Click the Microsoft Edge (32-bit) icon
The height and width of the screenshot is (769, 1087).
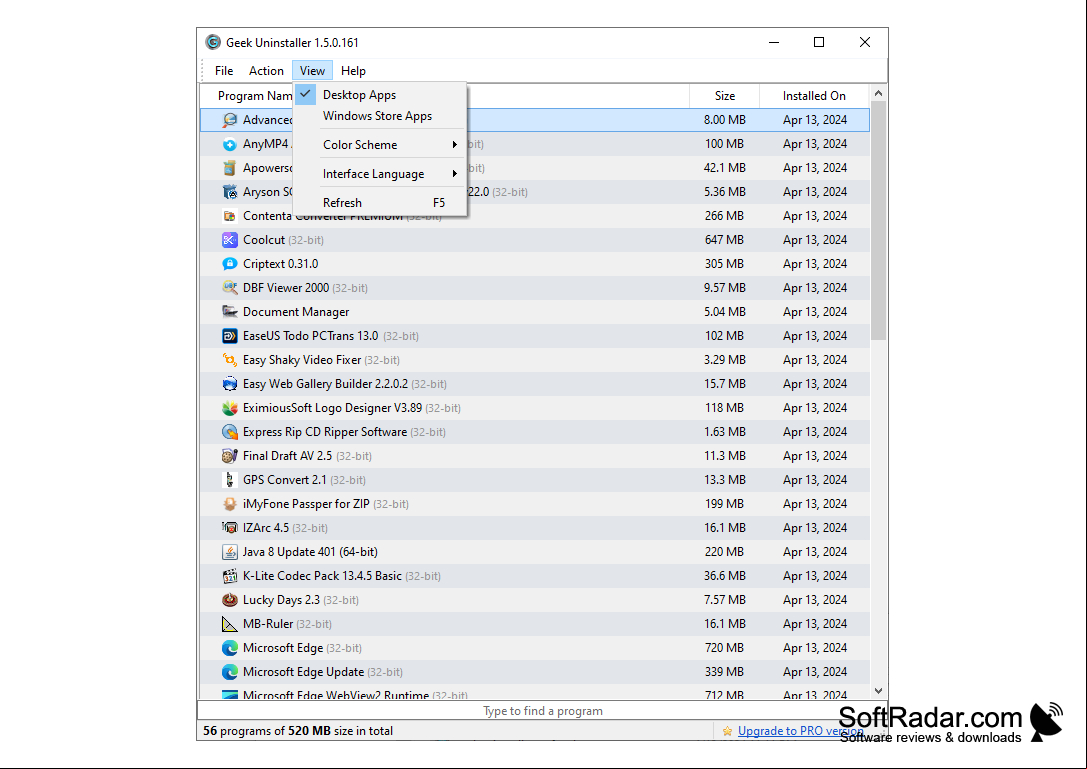(x=229, y=648)
